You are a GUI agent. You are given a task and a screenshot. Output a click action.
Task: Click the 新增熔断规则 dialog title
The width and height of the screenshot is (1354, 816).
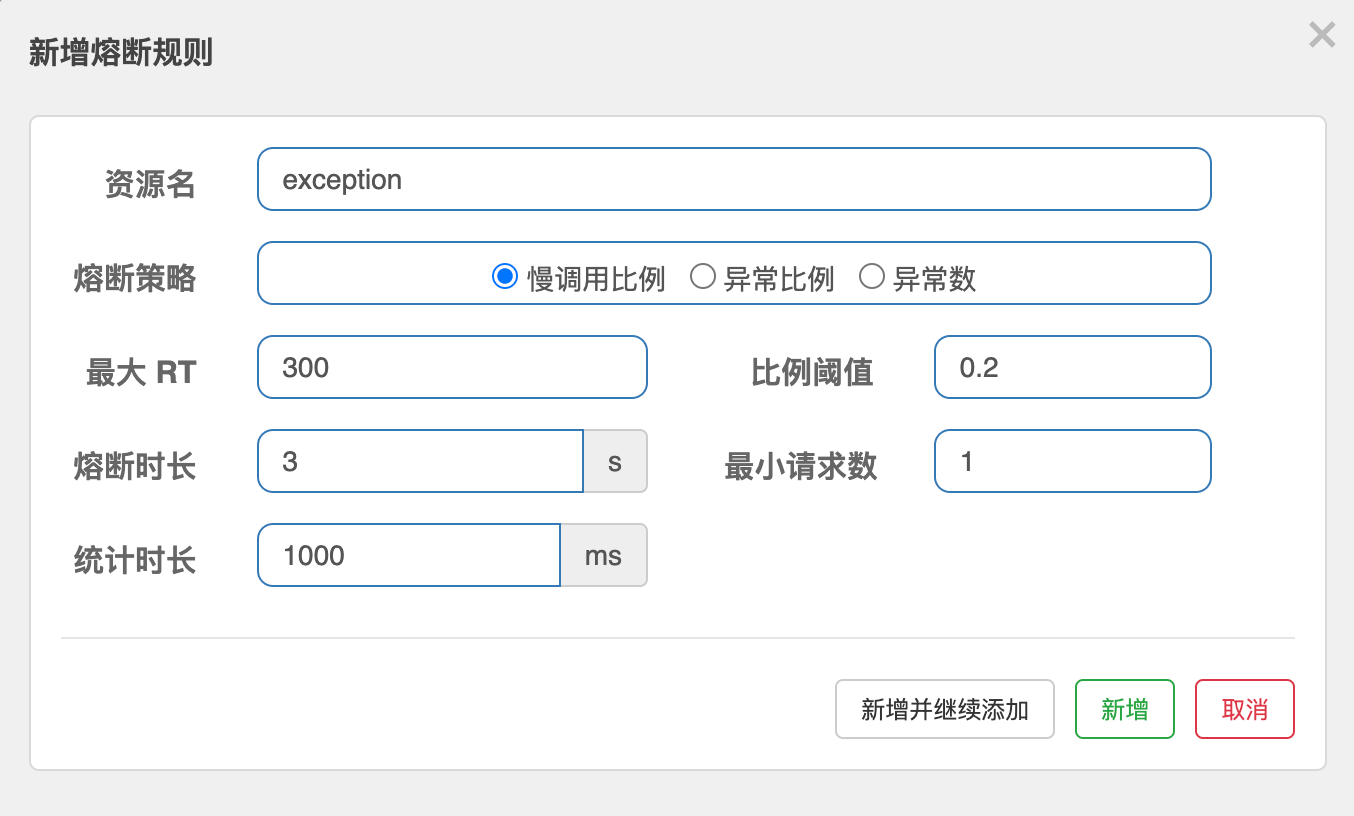[x=121, y=53]
